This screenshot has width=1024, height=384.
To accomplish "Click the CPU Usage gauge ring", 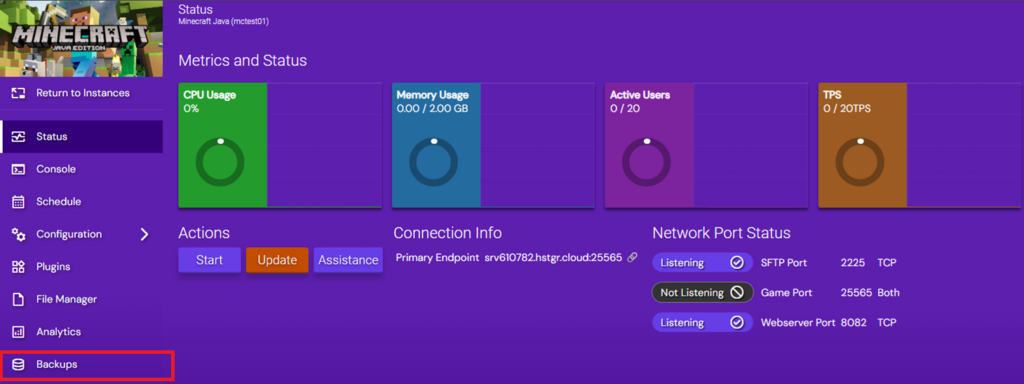I will tap(220, 162).
